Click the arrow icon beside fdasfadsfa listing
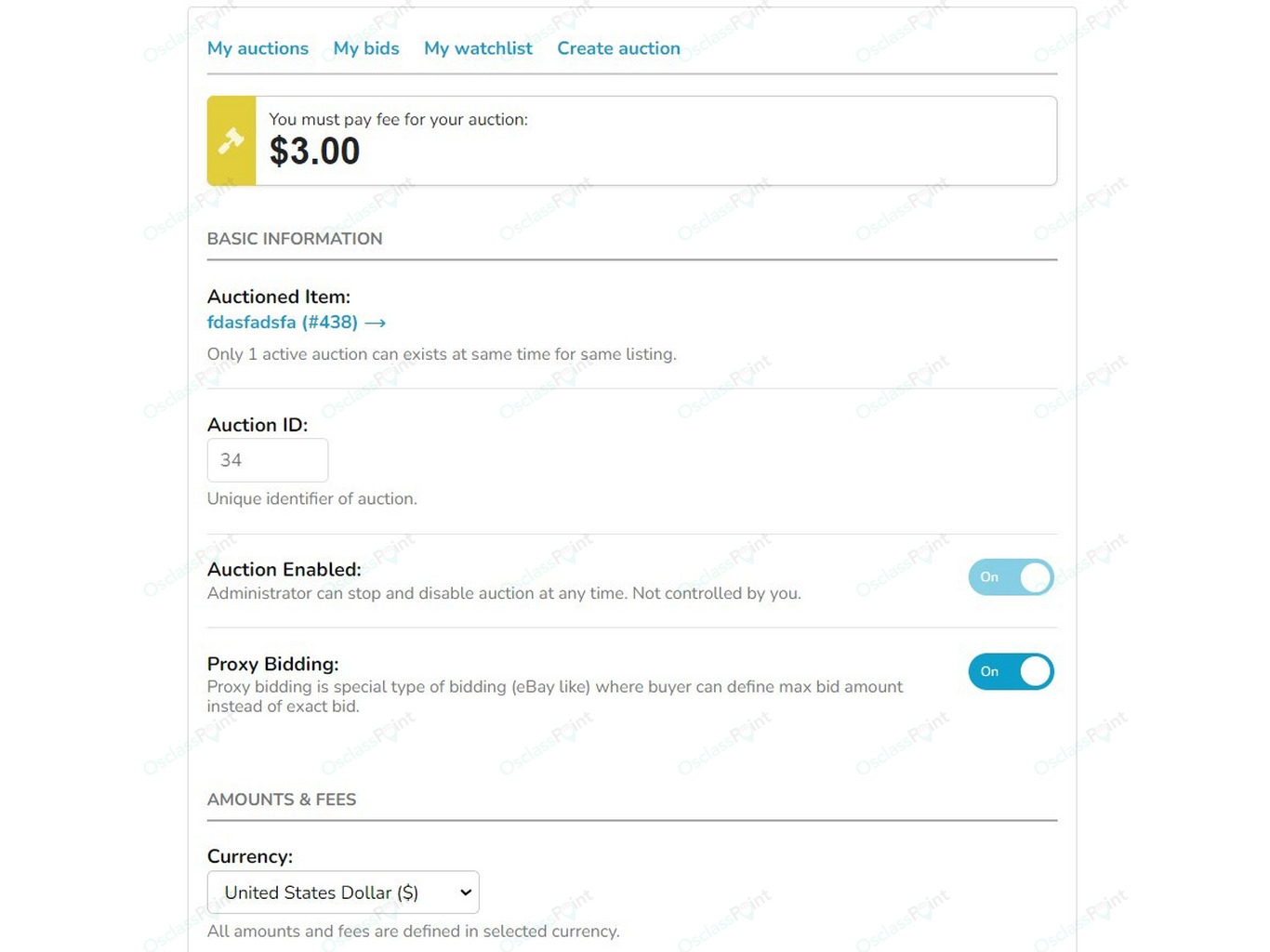This screenshot has height=952, width=1270. point(375,323)
